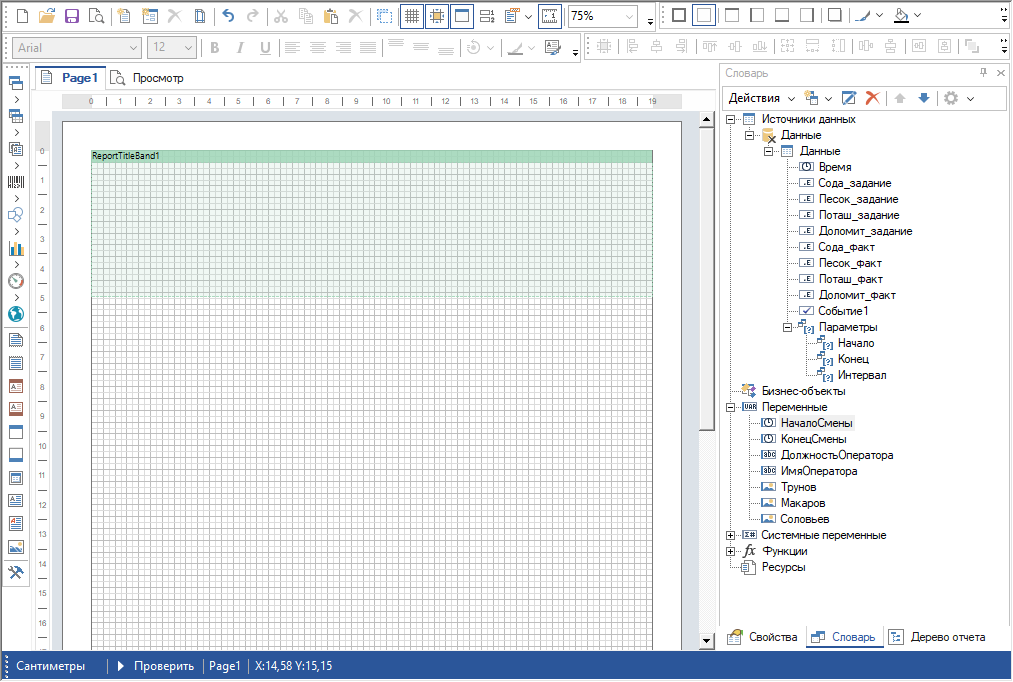Toggle Show Headers button in toolbar
Viewport: 1013px width, 682px height.
[462, 16]
